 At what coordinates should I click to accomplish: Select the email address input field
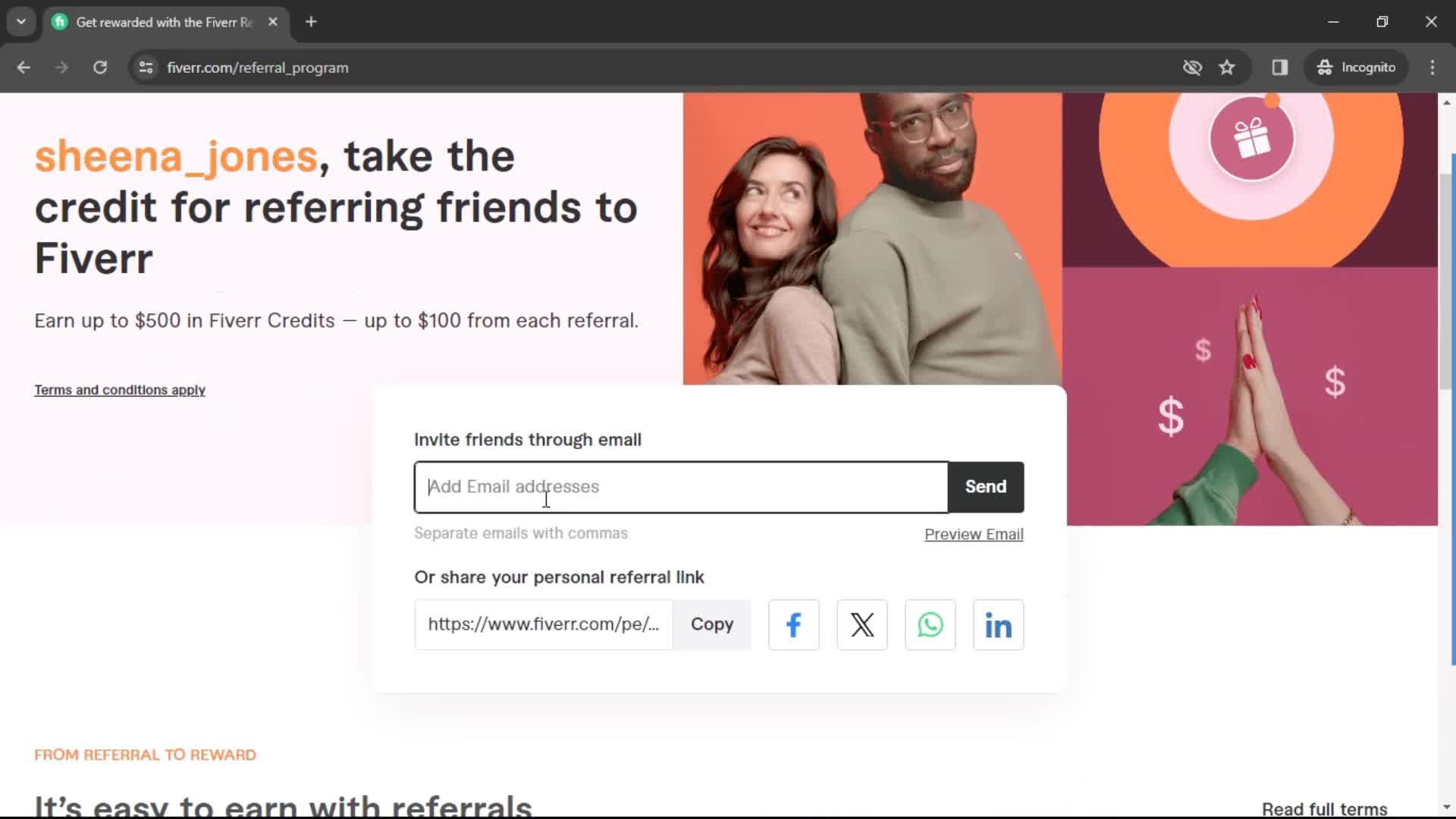(x=683, y=486)
